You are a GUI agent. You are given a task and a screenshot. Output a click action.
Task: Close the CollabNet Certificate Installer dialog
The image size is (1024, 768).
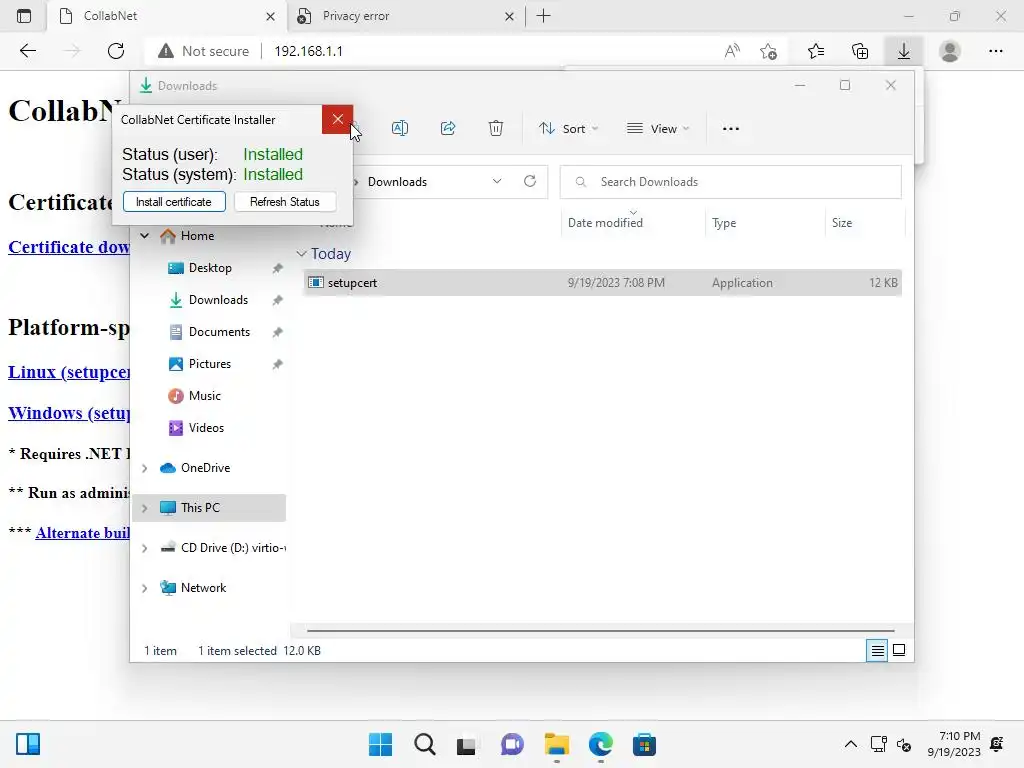click(x=338, y=119)
